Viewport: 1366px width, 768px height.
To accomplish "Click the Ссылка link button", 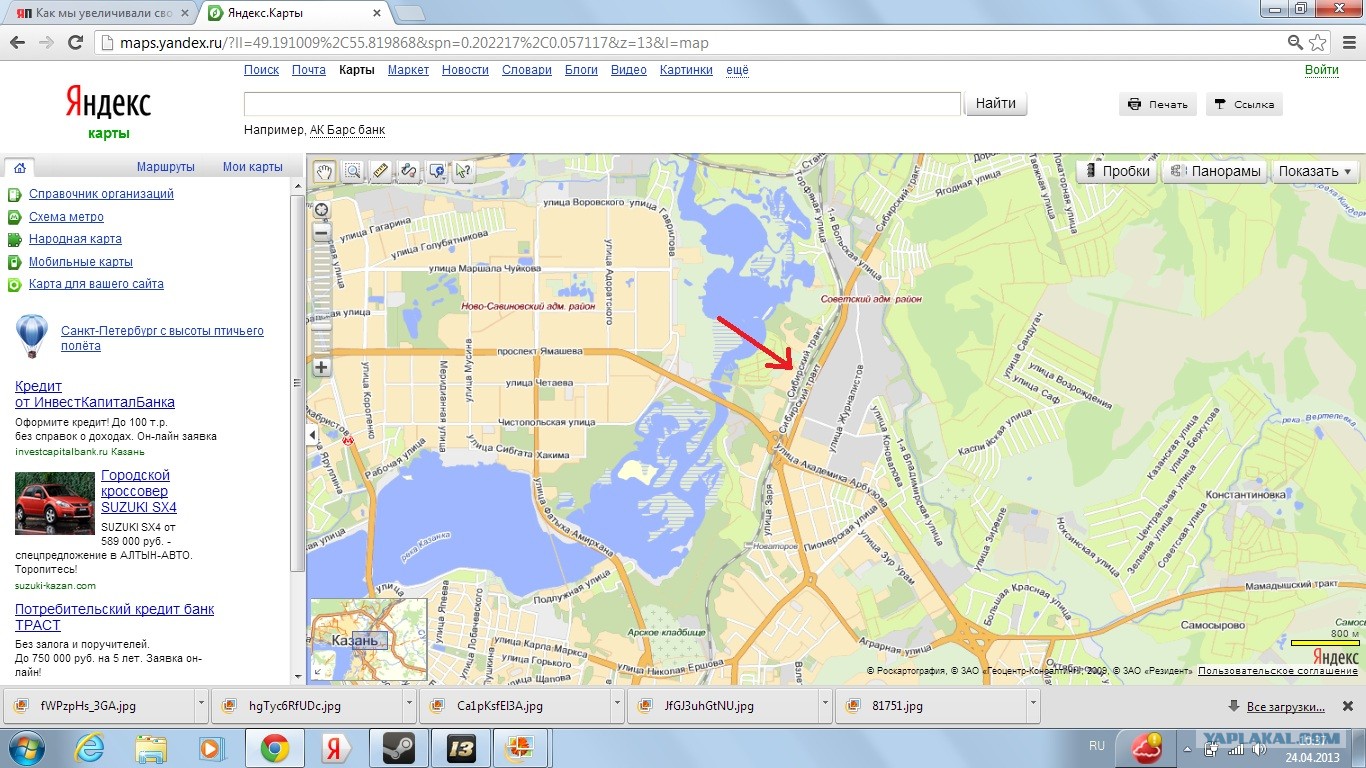I will point(1244,104).
